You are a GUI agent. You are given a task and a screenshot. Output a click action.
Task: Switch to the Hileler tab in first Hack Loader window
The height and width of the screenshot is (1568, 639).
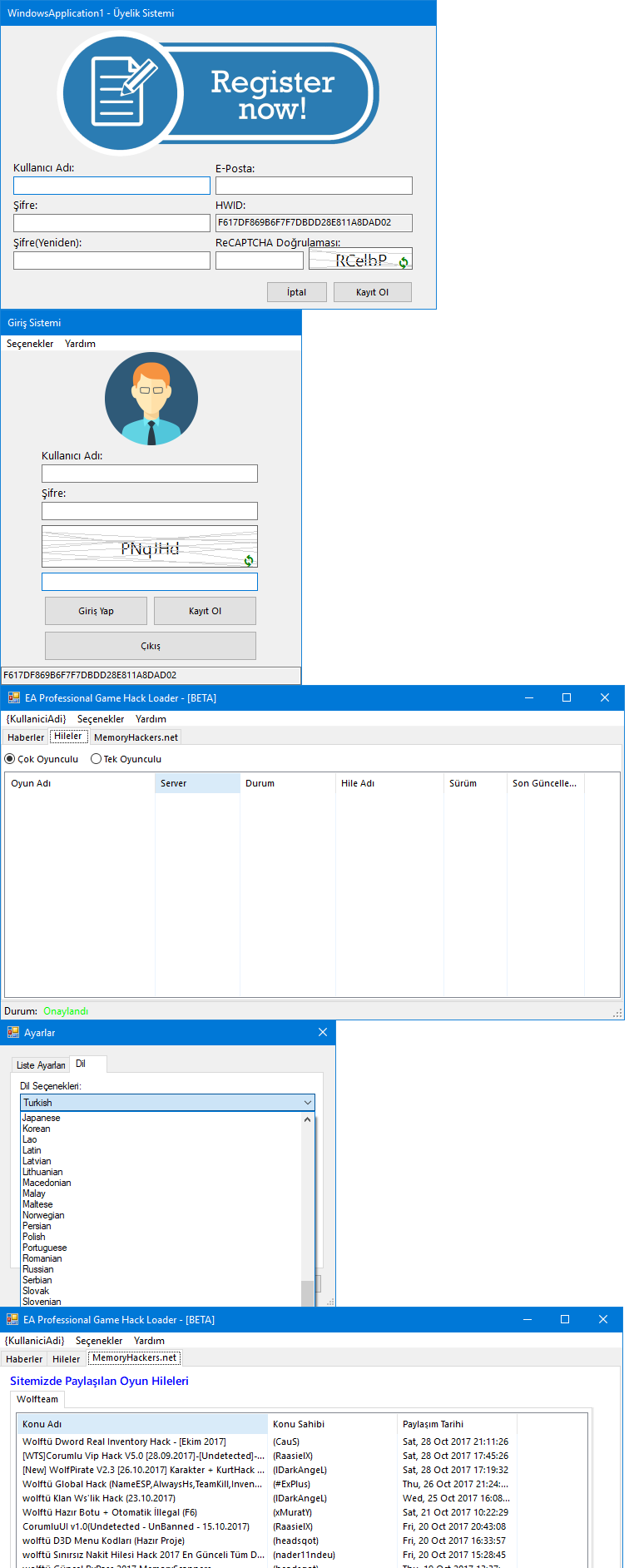pos(68,737)
